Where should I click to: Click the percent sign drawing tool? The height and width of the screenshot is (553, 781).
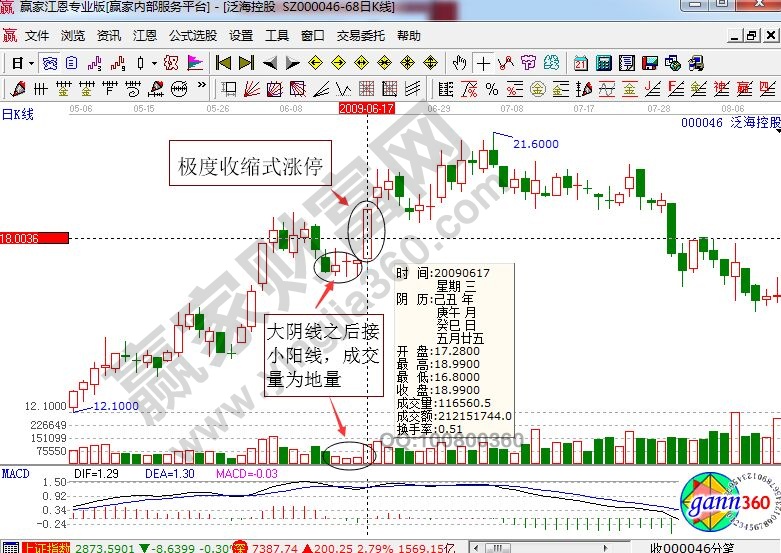point(492,88)
